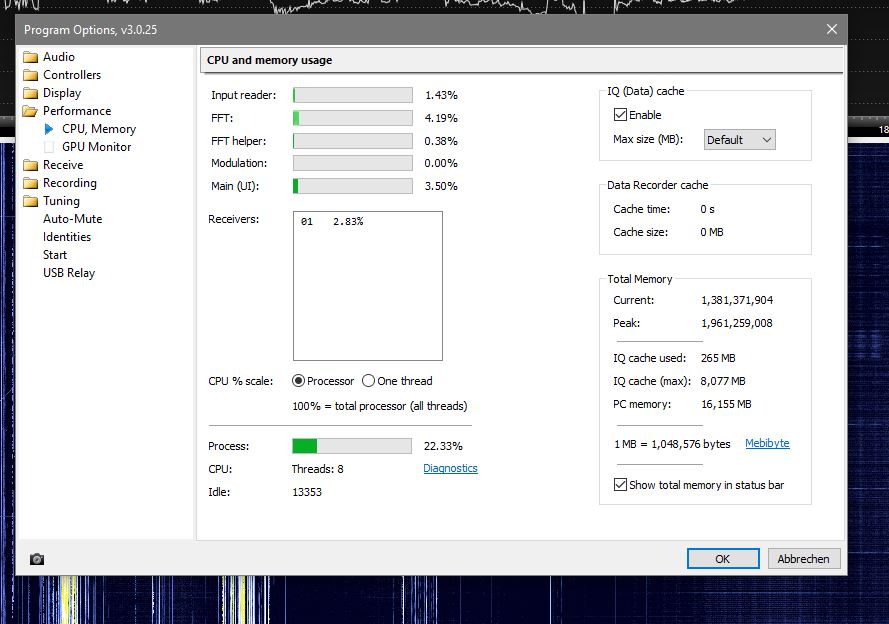Click the Display folder icon
The image size is (889, 624).
click(30, 93)
